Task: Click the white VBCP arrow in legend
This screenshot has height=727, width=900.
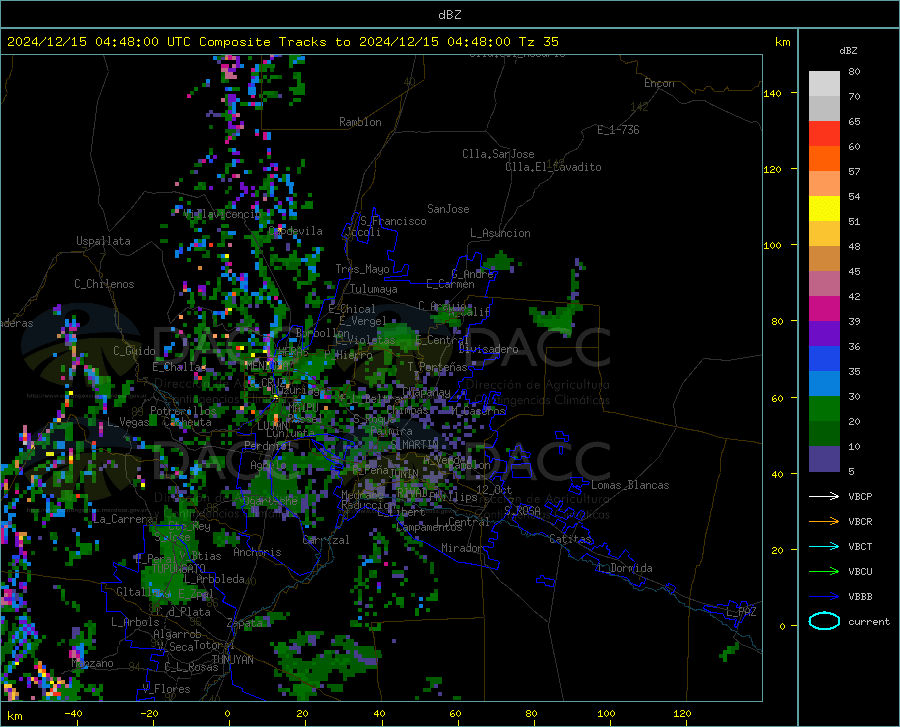Action: tap(824, 496)
